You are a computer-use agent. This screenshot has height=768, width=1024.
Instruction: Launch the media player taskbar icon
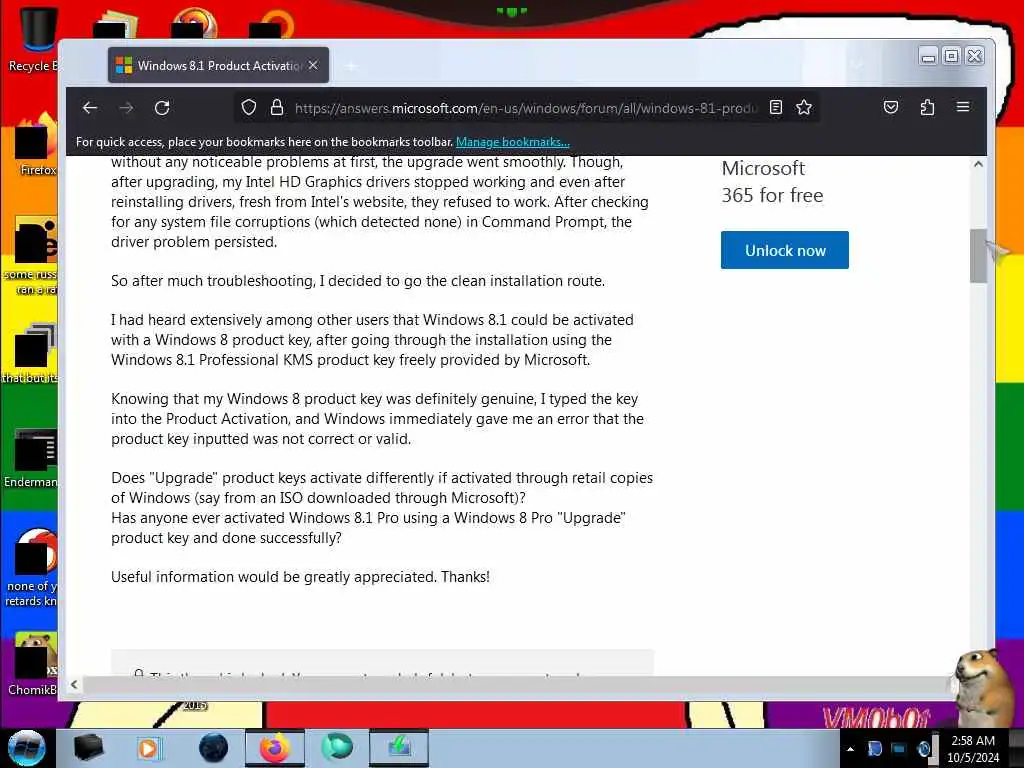[x=148, y=748]
